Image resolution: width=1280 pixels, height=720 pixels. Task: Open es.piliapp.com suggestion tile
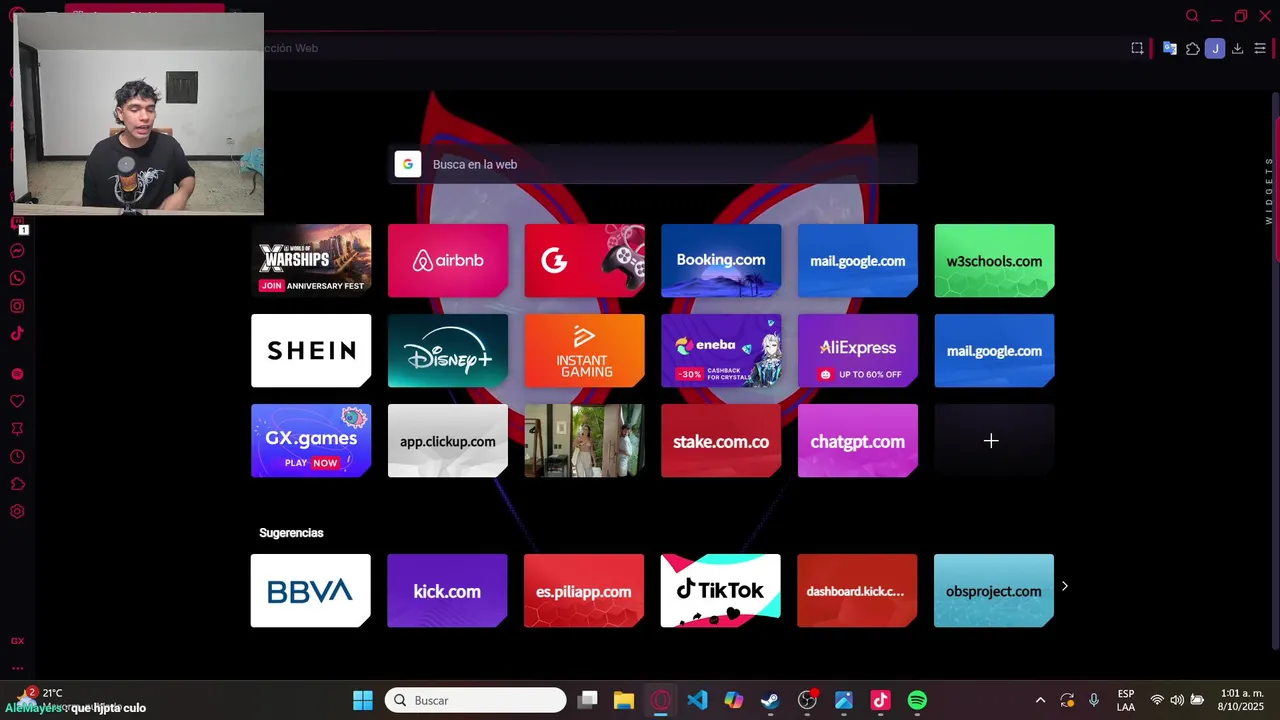point(584,590)
